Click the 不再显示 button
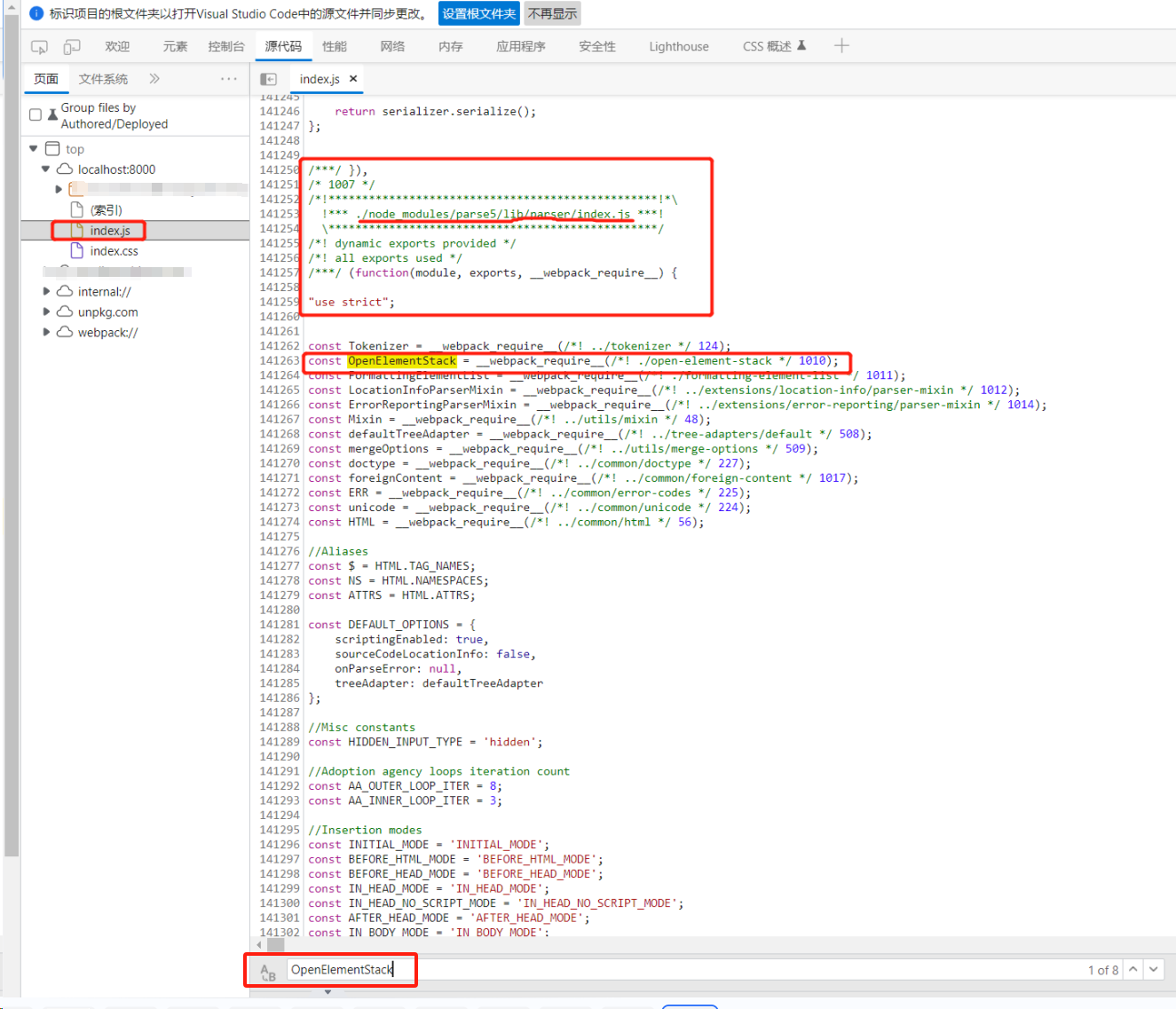1176x1009 pixels. (552, 13)
